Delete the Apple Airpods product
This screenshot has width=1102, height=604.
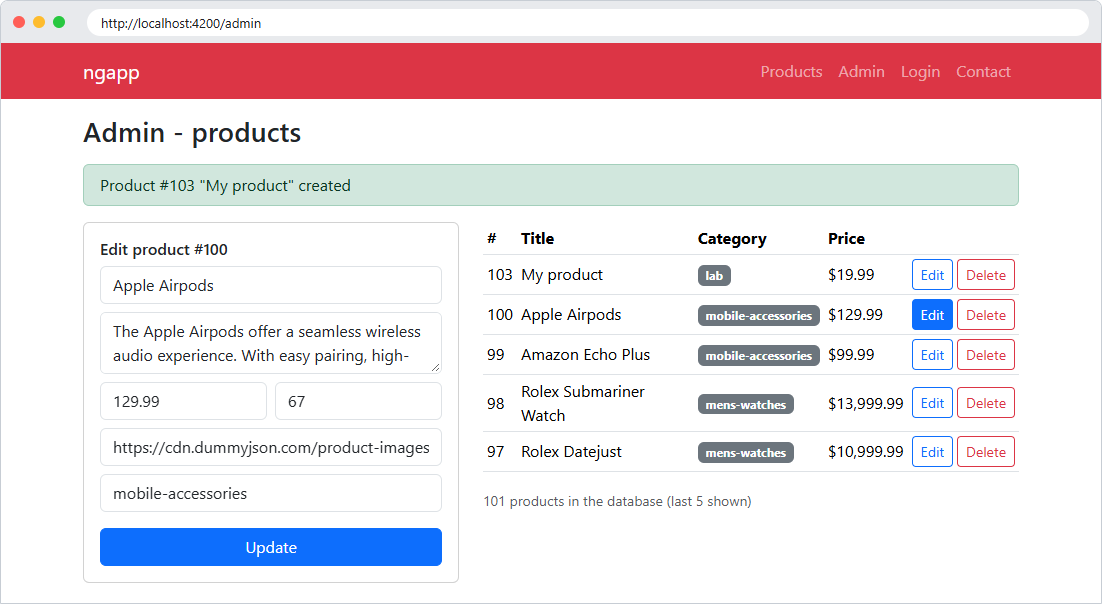(x=985, y=315)
